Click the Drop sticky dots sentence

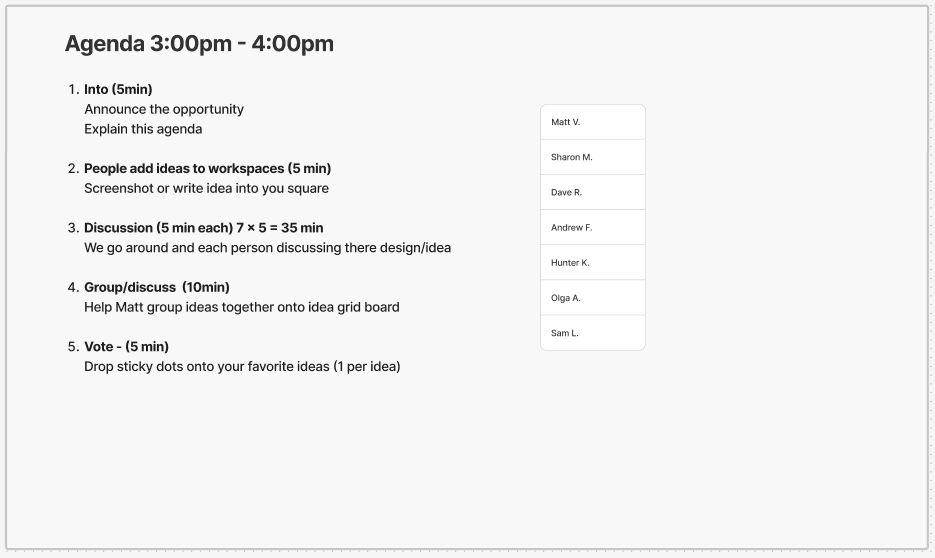tap(242, 367)
